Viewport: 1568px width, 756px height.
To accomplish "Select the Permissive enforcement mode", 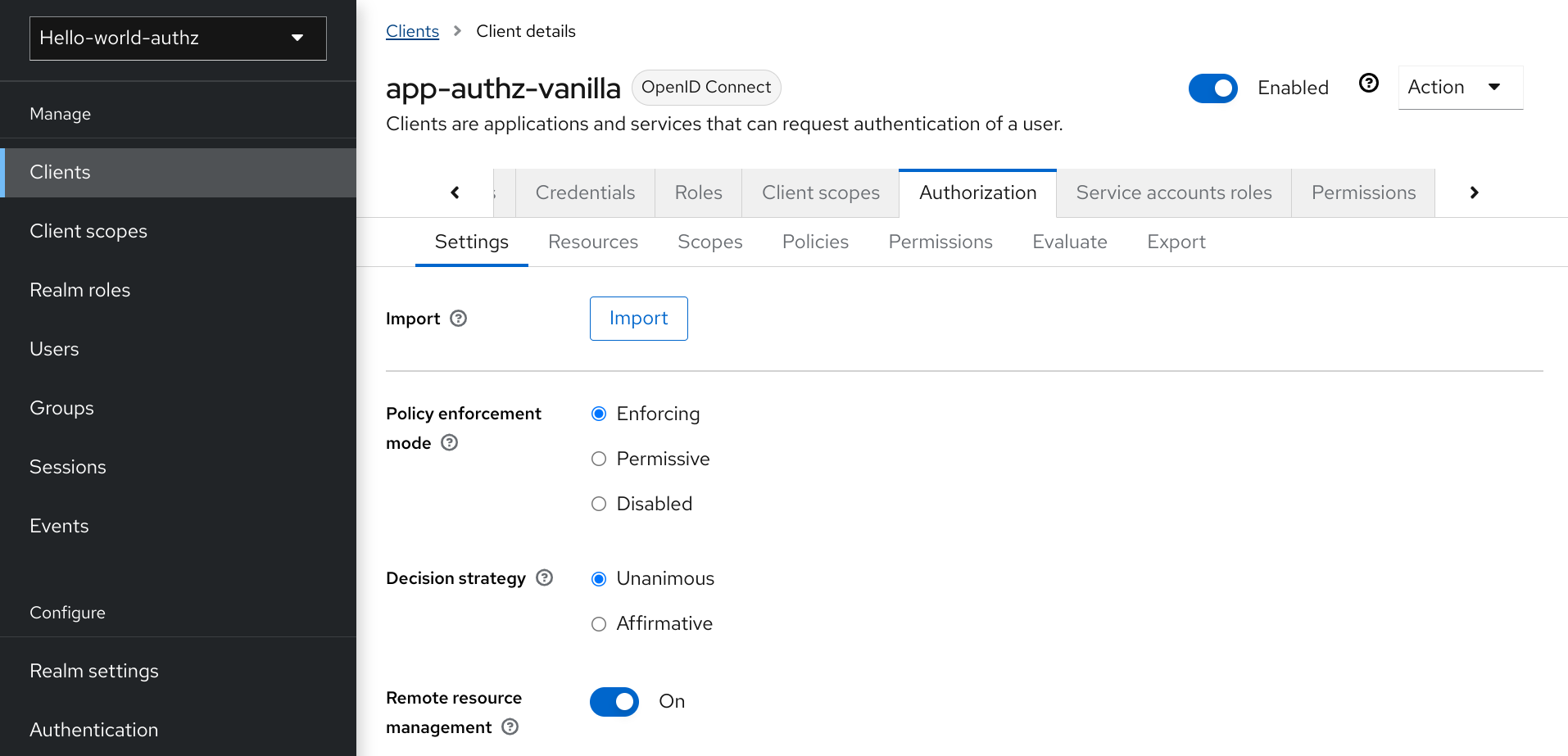I will coord(598,459).
